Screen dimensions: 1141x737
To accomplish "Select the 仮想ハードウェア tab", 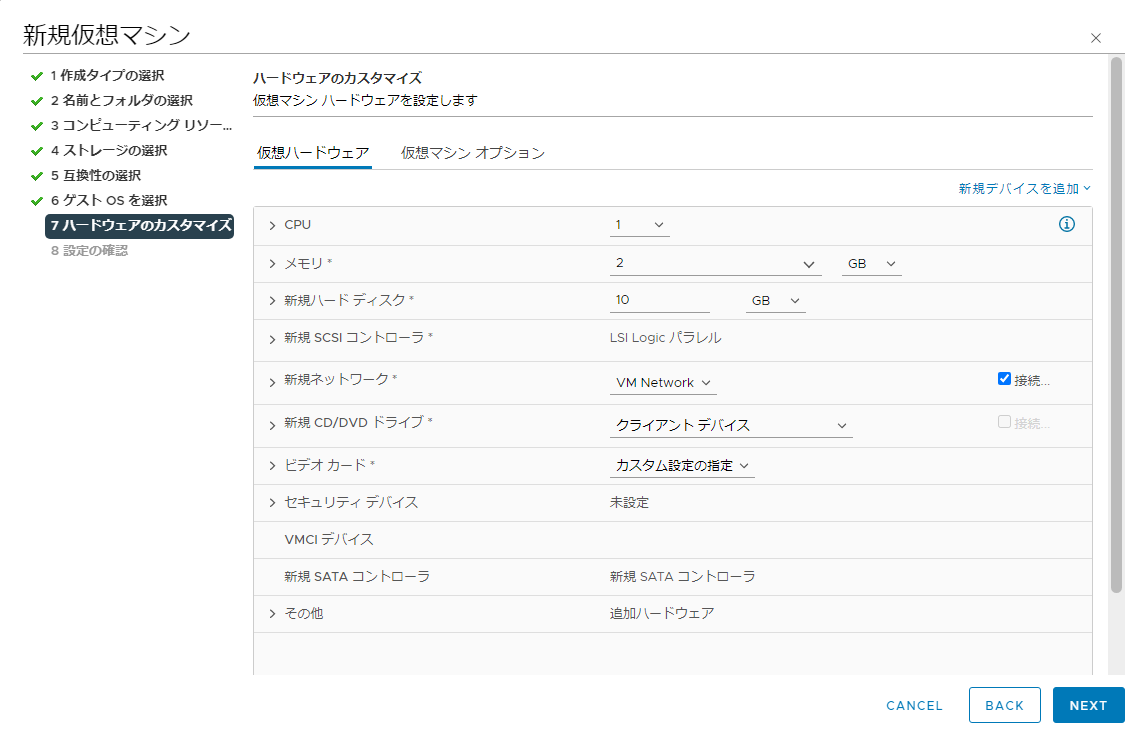I will (313, 153).
